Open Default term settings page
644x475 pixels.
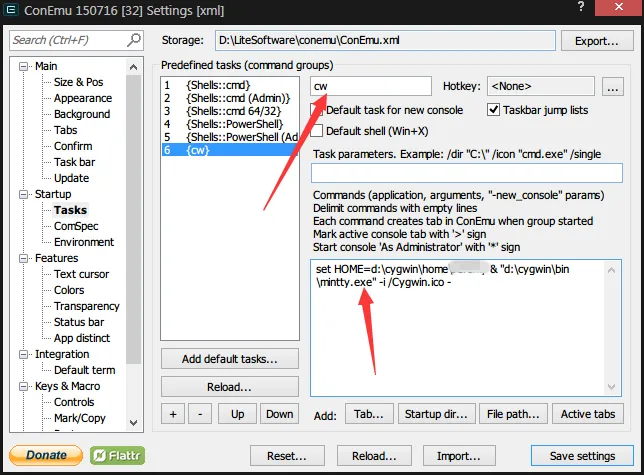[x=84, y=370]
